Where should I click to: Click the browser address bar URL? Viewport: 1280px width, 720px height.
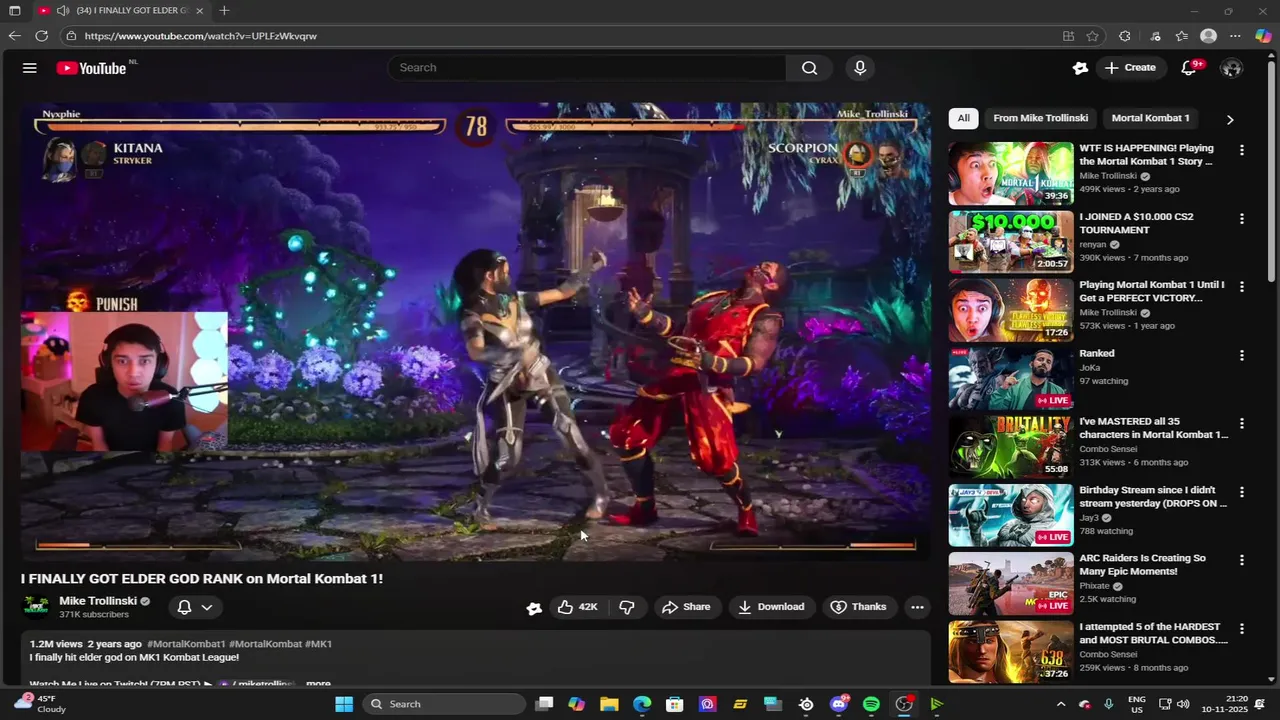200,36
